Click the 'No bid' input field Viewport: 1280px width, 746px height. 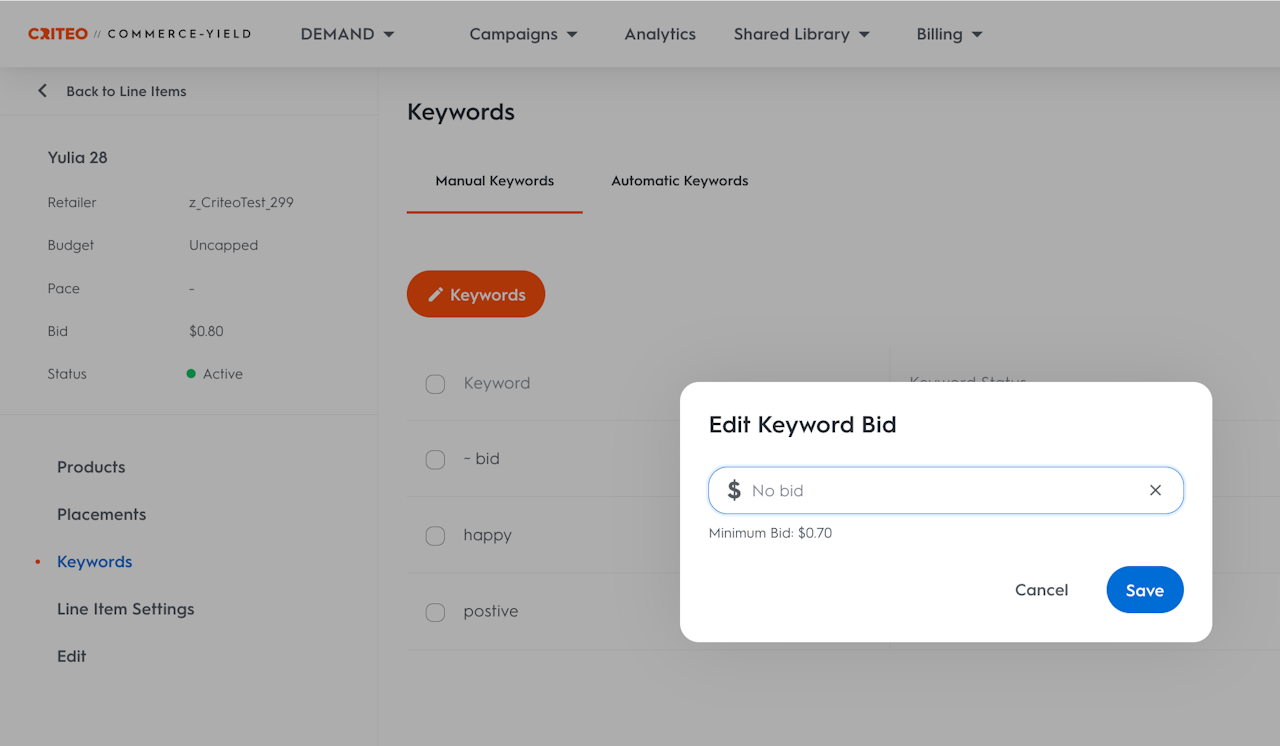click(x=940, y=491)
